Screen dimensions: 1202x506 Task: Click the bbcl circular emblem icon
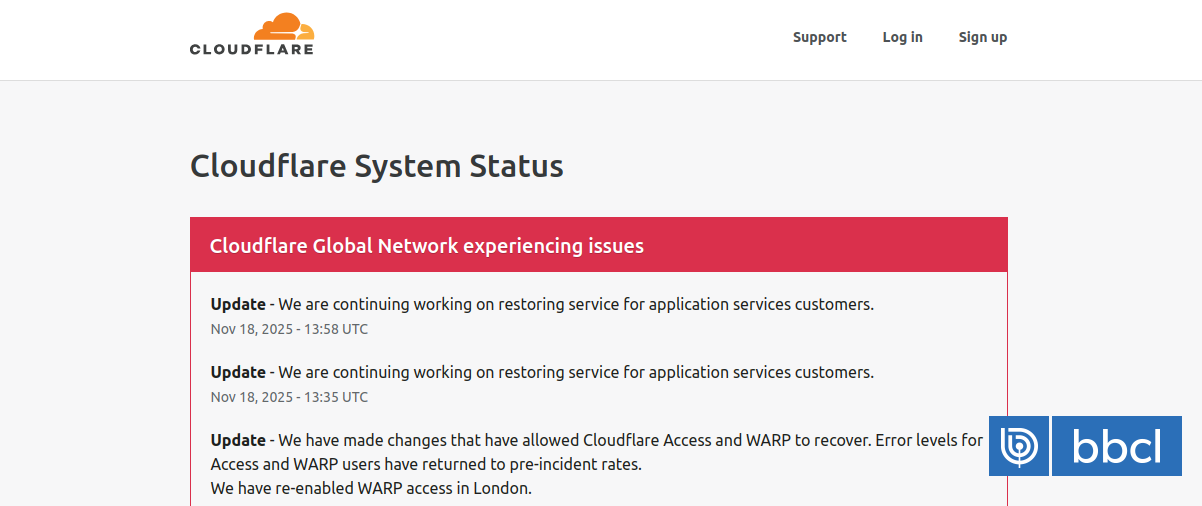click(1019, 446)
